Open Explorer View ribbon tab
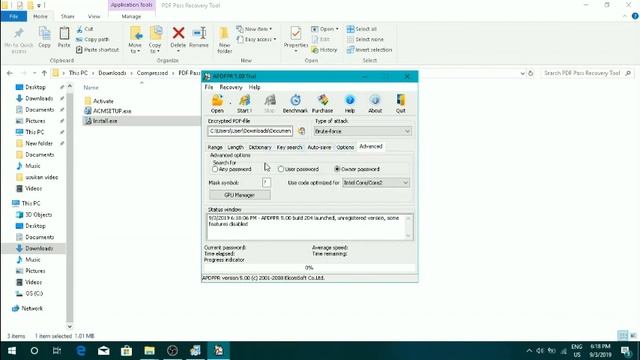The image size is (640, 360). pos(94,16)
